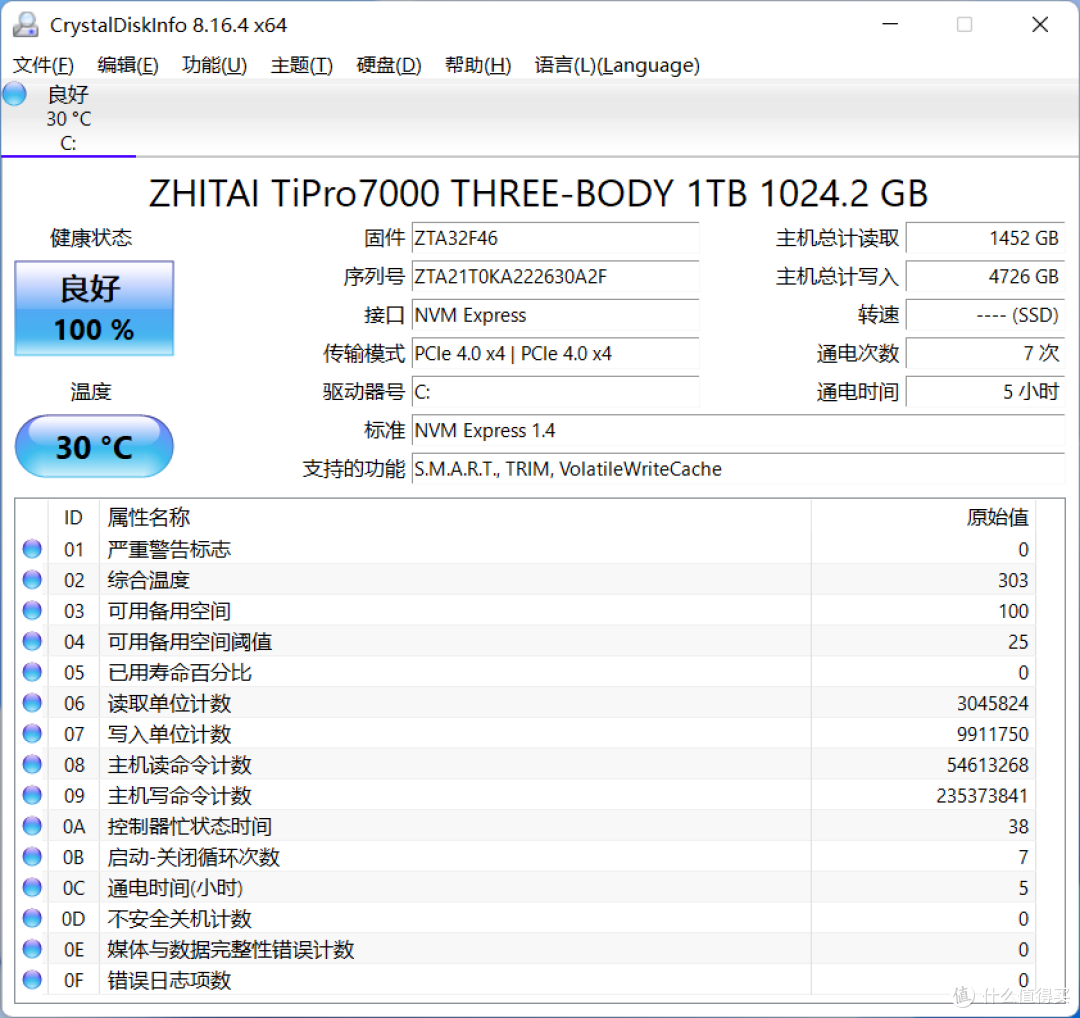Click raw value 235373841 for host writes

[982, 796]
